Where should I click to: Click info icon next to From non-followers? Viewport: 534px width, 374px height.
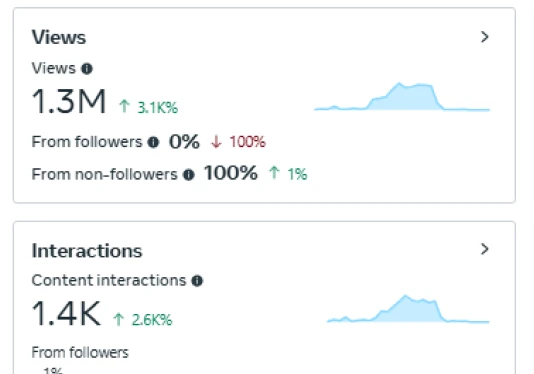(x=189, y=175)
